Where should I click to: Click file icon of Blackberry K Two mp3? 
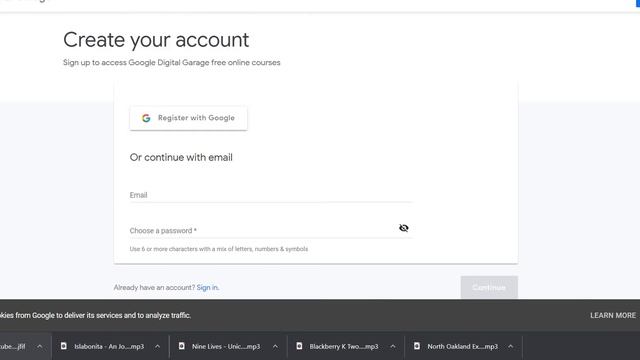click(x=299, y=346)
